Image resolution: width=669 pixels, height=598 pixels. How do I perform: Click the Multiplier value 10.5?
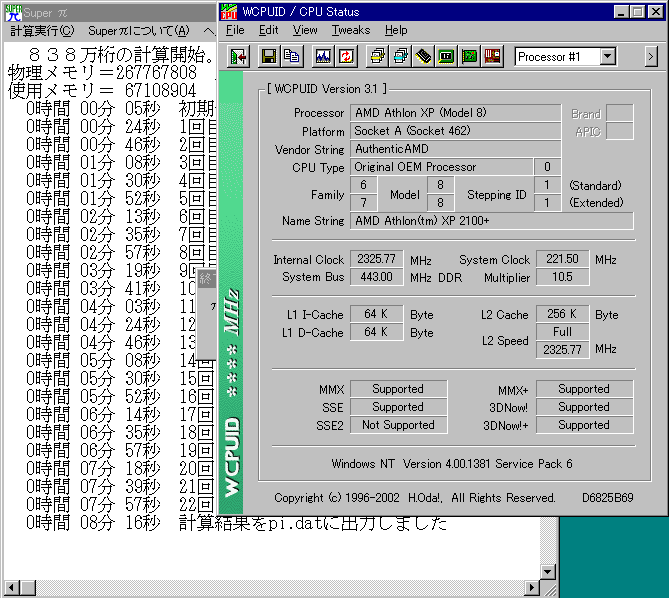click(x=562, y=277)
